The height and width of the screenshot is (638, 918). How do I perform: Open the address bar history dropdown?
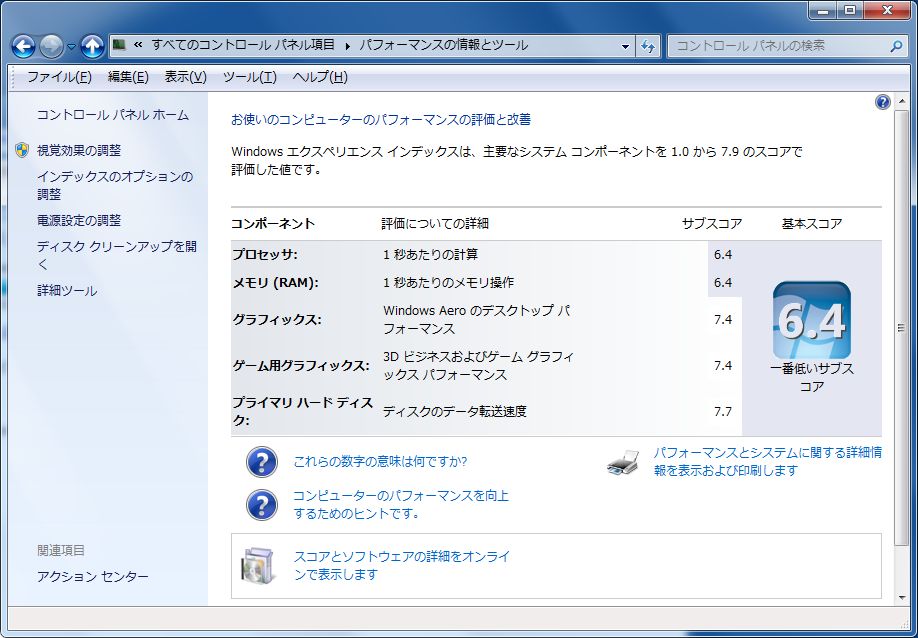625,46
